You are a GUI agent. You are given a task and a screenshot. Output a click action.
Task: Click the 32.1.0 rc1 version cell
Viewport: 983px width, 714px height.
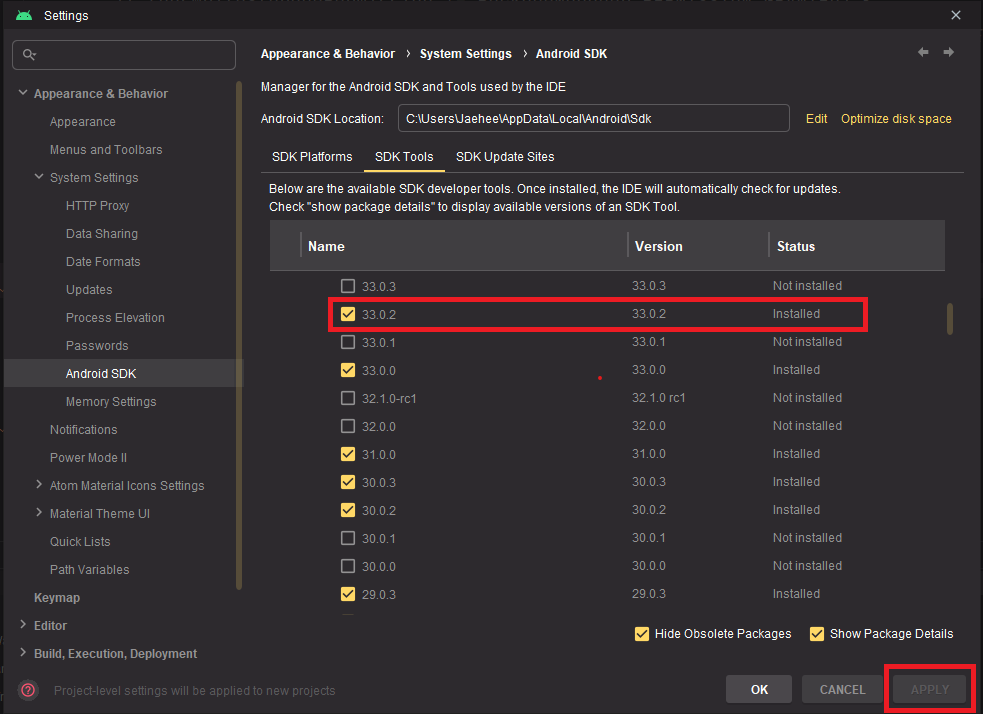tap(658, 398)
